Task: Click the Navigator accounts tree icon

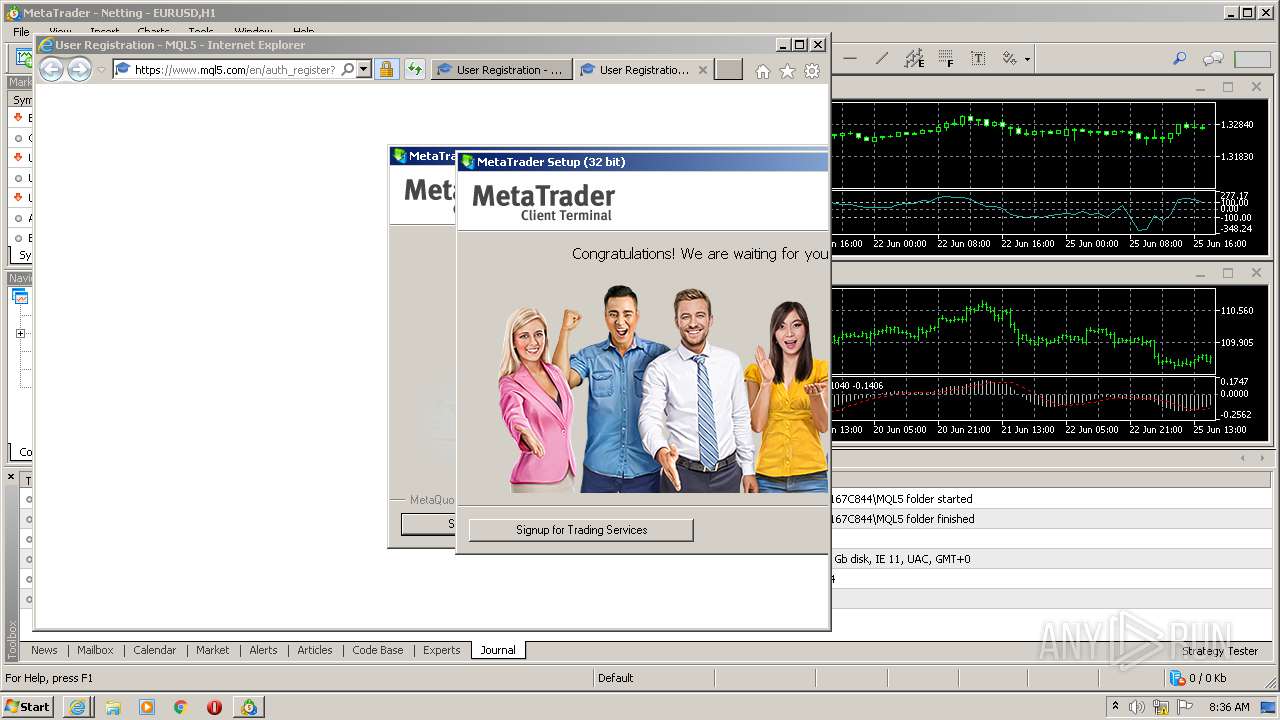Action: (20, 297)
